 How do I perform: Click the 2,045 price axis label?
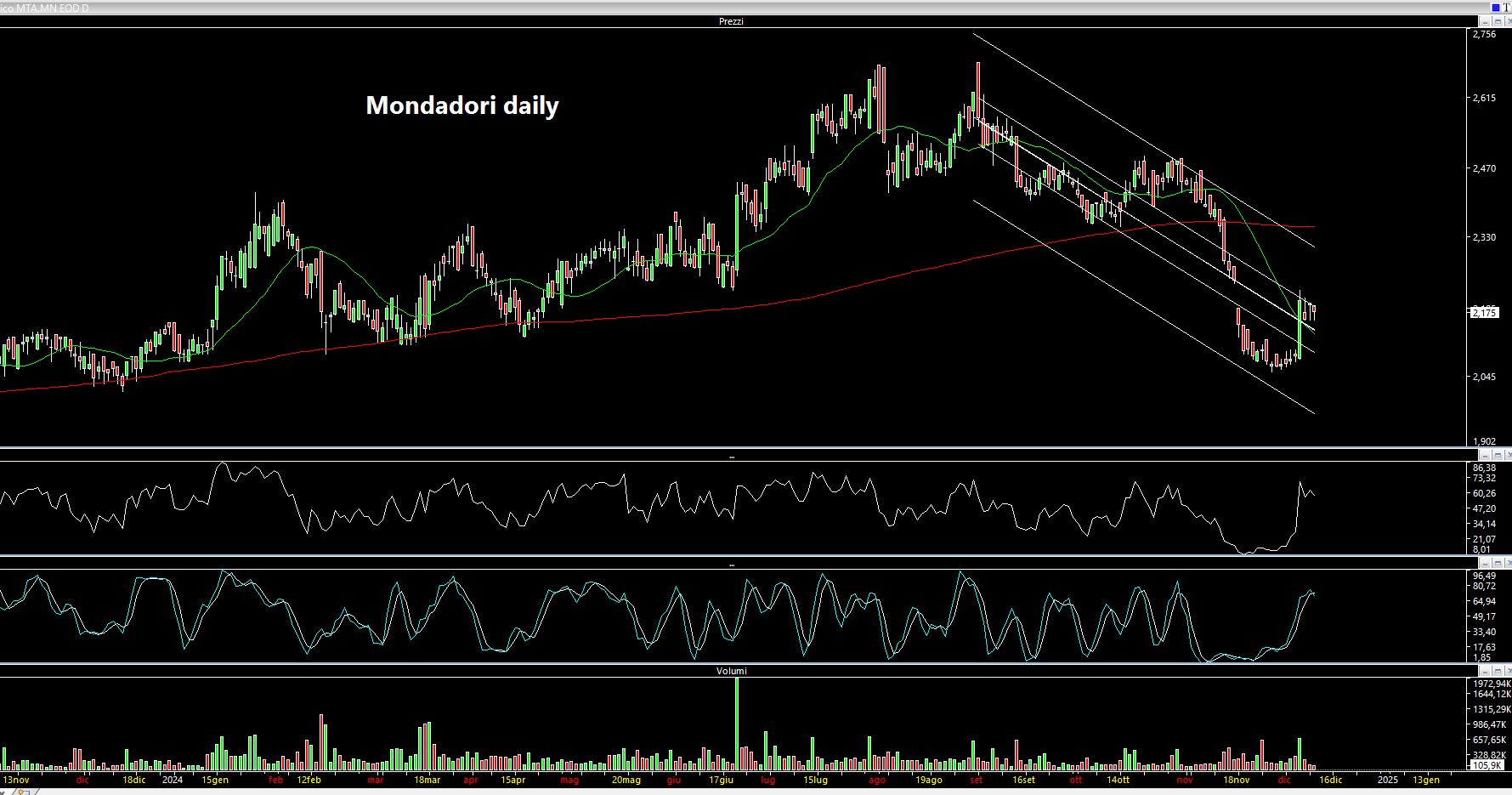pos(1484,377)
